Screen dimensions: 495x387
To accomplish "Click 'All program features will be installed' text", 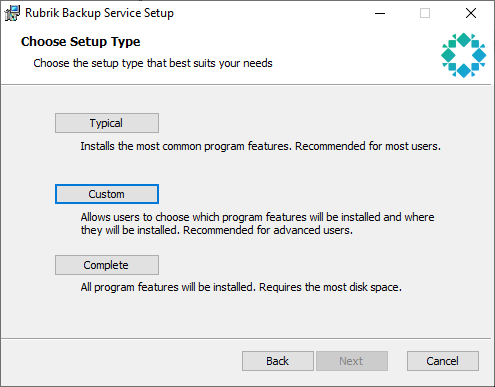I will (x=241, y=287).
